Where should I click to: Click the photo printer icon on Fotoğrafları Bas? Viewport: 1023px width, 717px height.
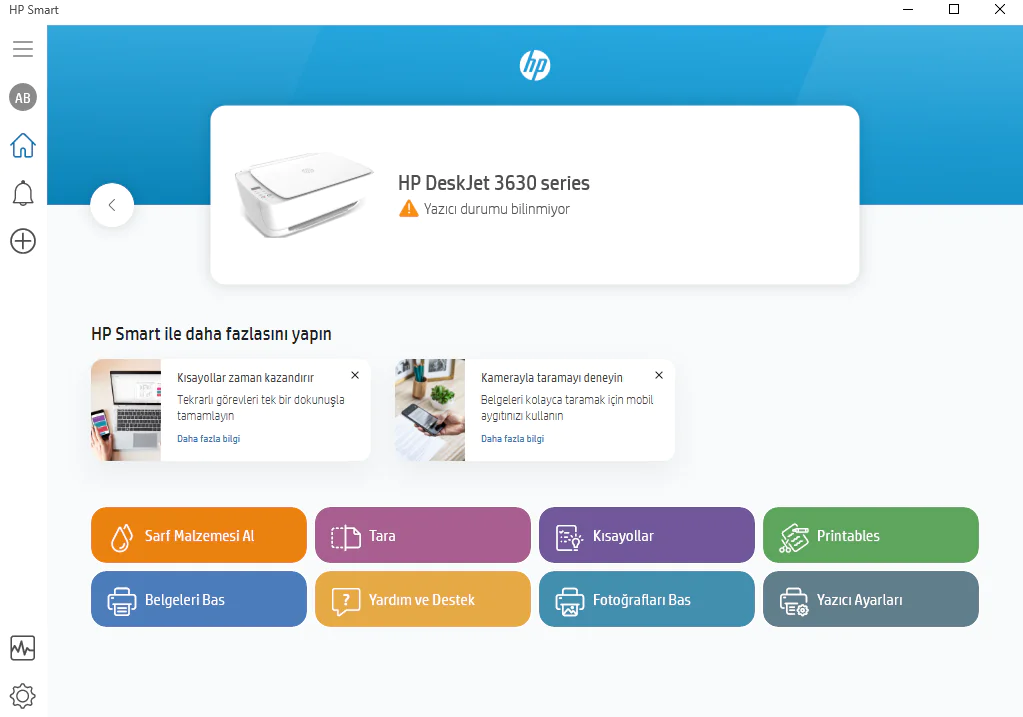click(x=570, y=601)
